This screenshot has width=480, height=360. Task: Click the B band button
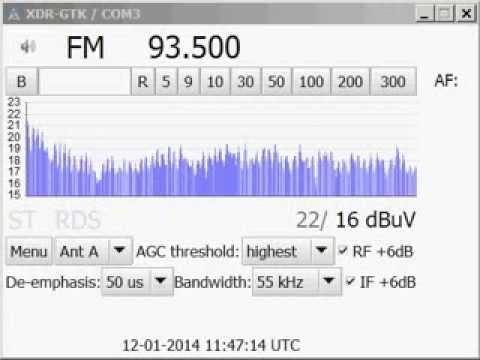click(x=21, y=82)
